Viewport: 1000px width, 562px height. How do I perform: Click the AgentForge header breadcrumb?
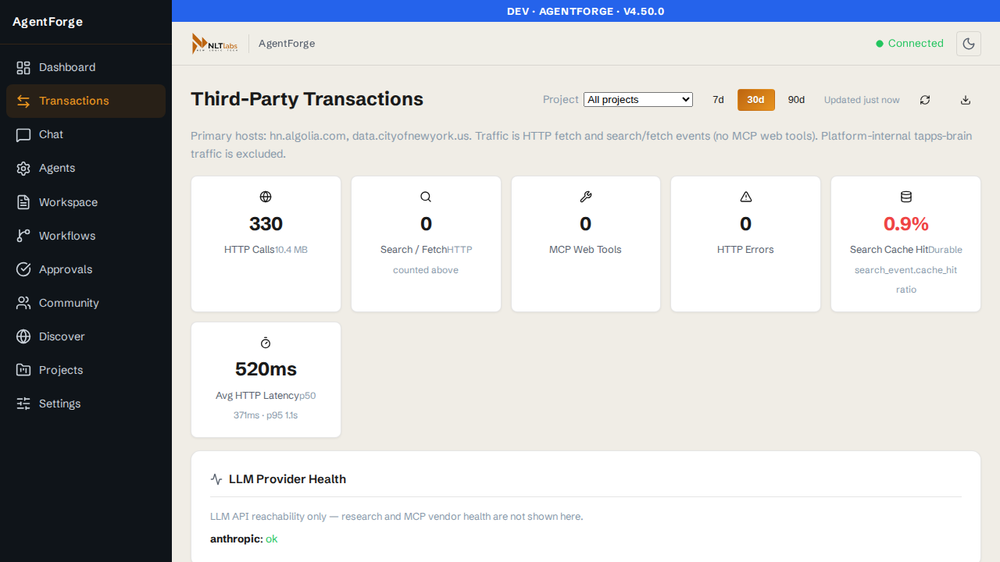286,43
